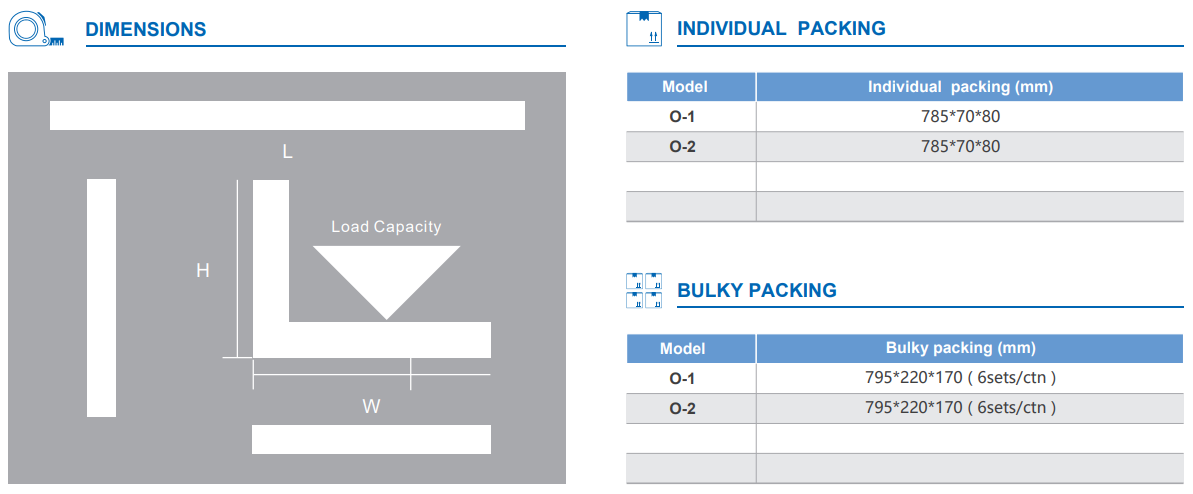Click the tape measure icon beside DIMENSIONS
Viewport: 1193px width, 494px height.
(35, 29)
